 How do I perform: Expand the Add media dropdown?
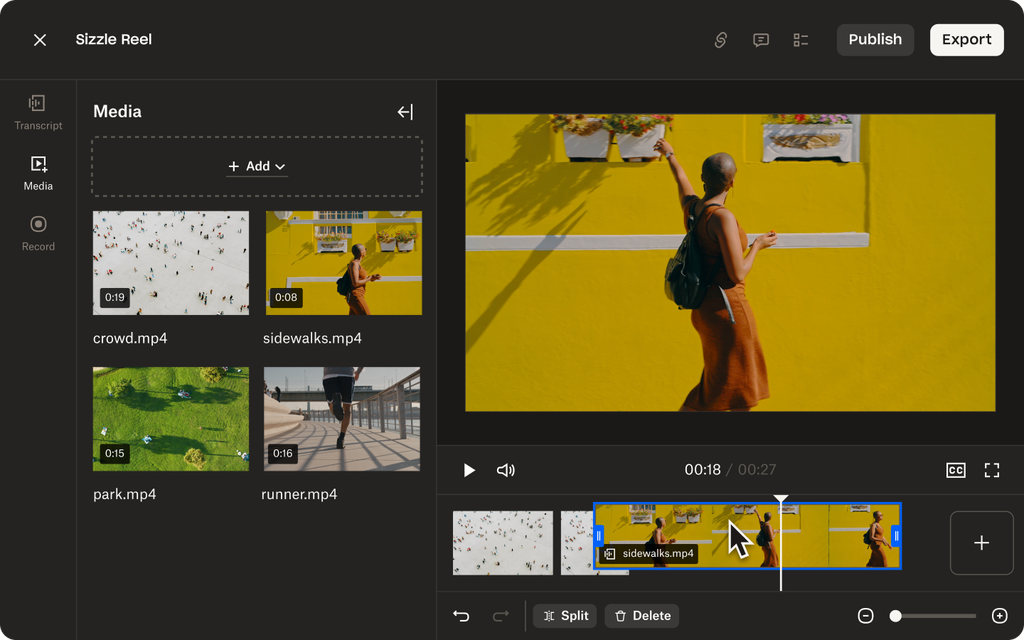pos(257,166)
